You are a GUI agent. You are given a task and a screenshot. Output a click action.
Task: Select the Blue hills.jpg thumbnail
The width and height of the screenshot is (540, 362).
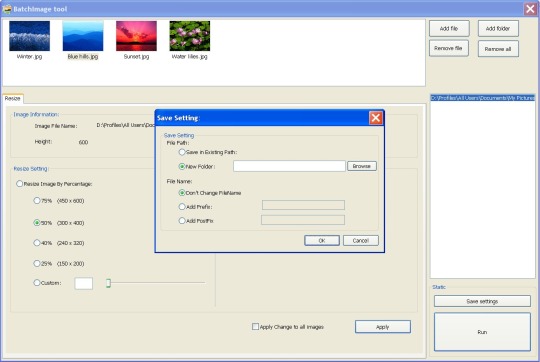click(x=83, y=36)
